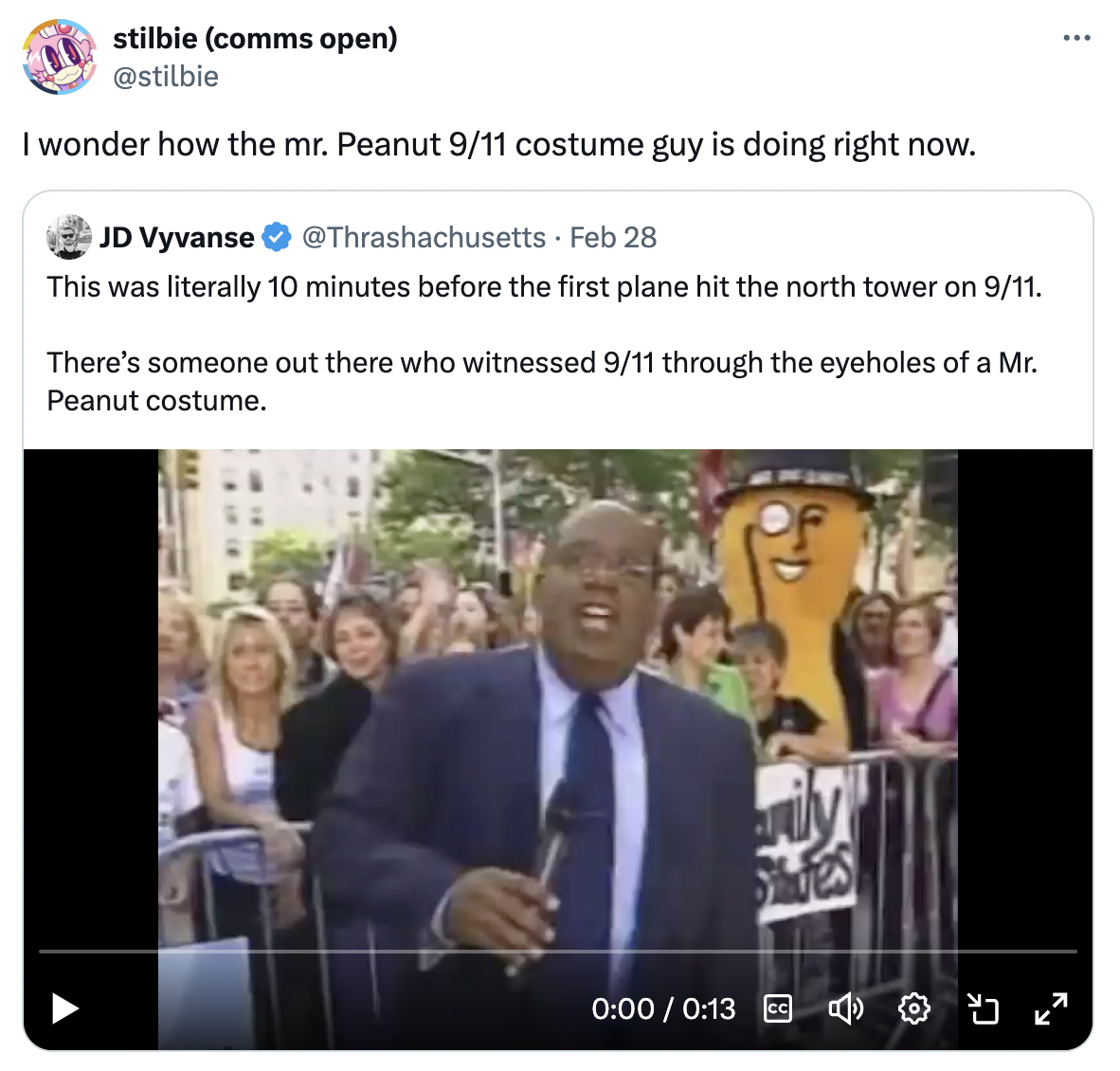This screenshot has width=1120, height=1071.
Task: Click JD Vyvanse display name
Action: tap(176, 237)
